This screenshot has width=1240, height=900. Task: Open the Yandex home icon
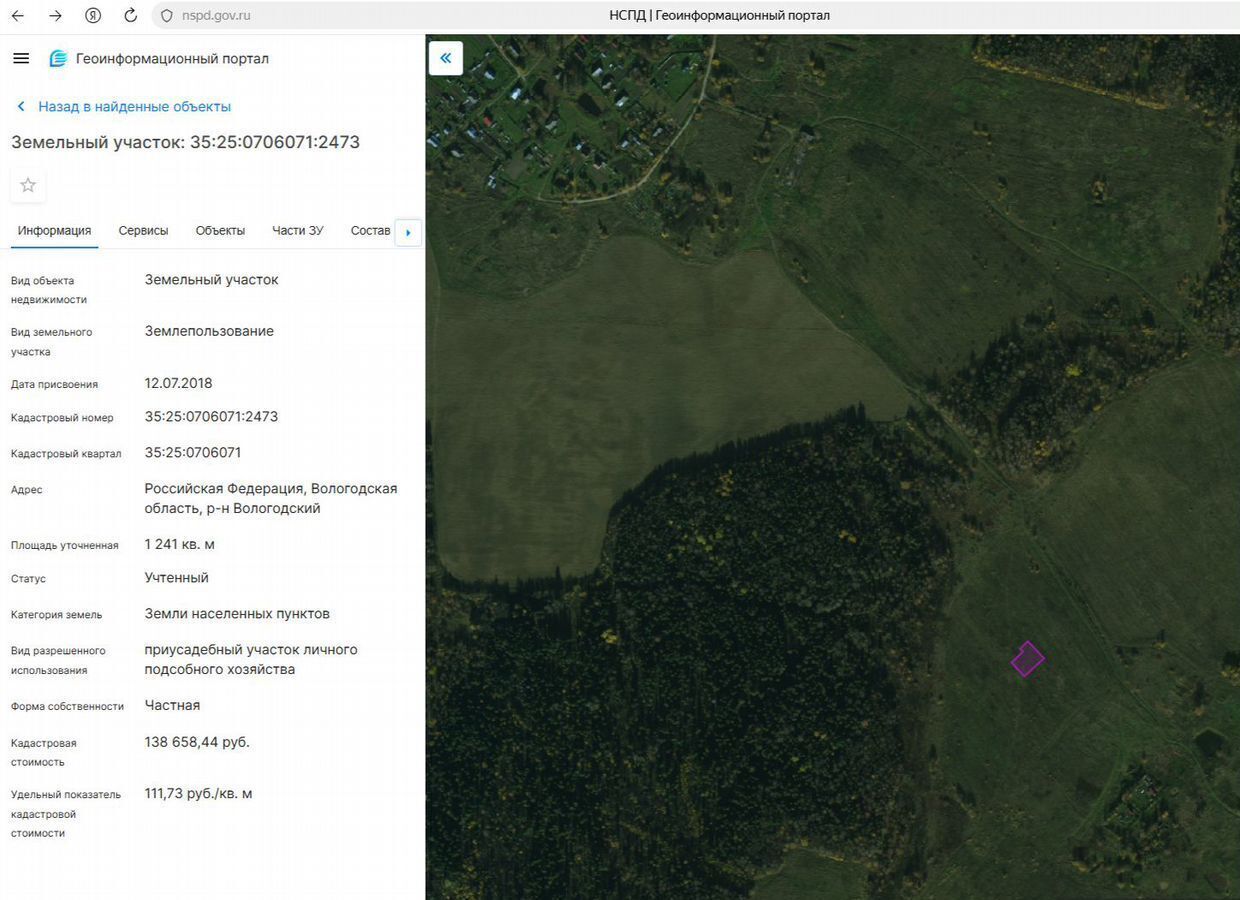(x=93, y=15)
